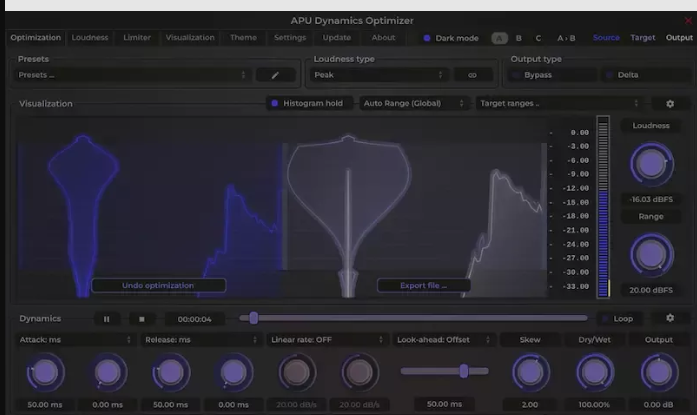Image resolution: width=697 pixels, height=415 pixels.
Task: Open the Linear rate: OFF dropdown
Action: 327,340
